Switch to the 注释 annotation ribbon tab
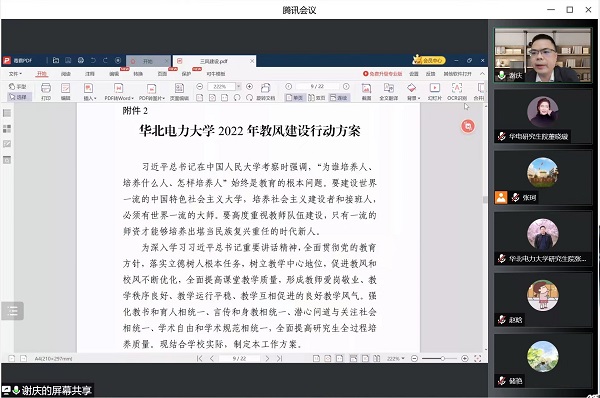Screen dimensions: 600x398 tap(90, 73)
